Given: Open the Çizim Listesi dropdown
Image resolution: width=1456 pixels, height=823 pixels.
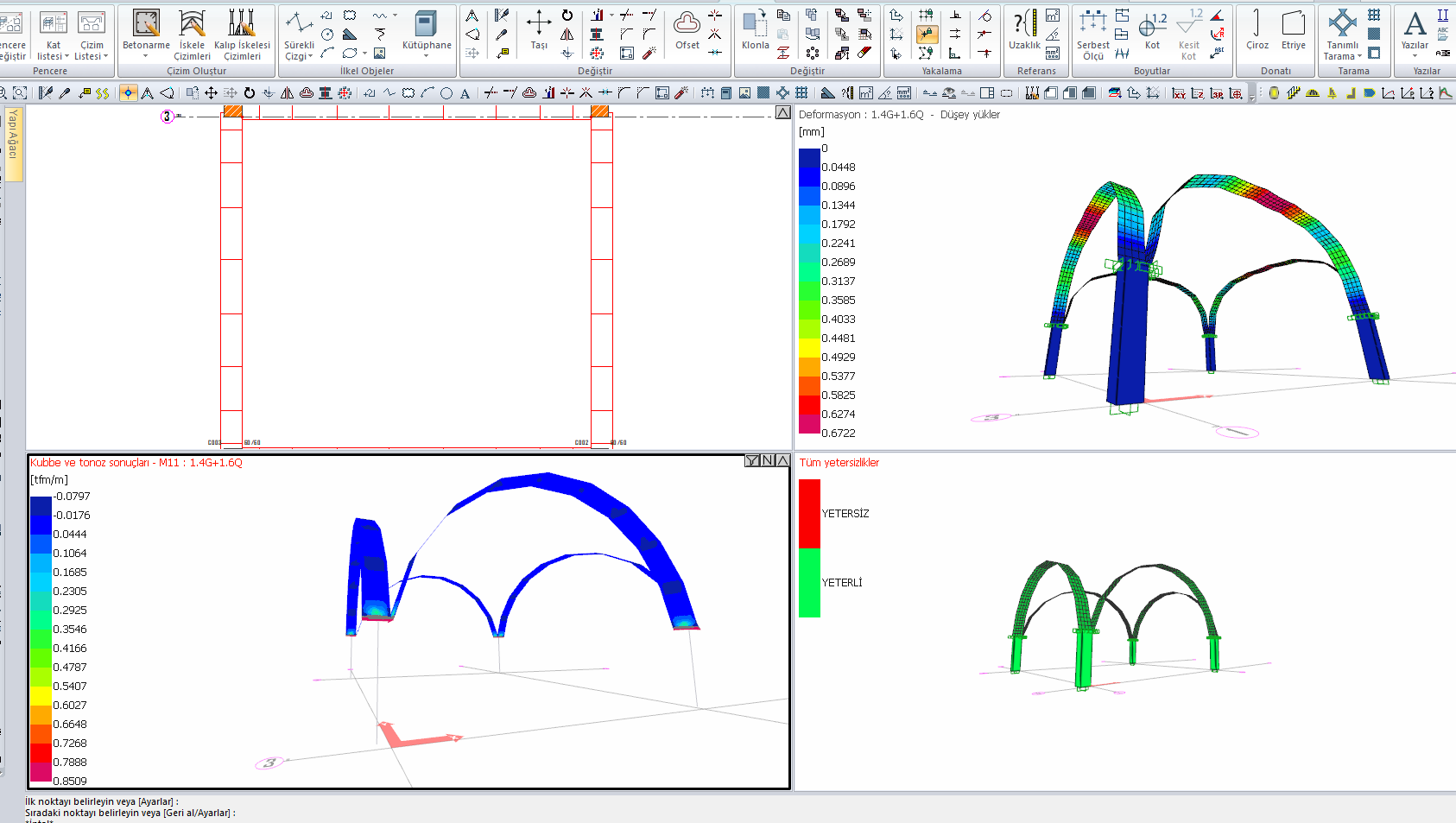Looking at the screenshot, I should [x=105, y=56].
